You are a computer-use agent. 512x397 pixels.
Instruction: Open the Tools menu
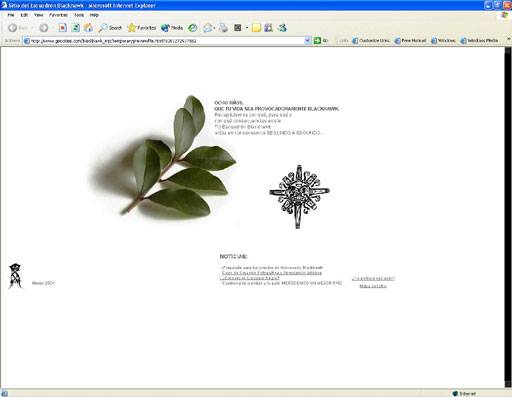point(79,15)
